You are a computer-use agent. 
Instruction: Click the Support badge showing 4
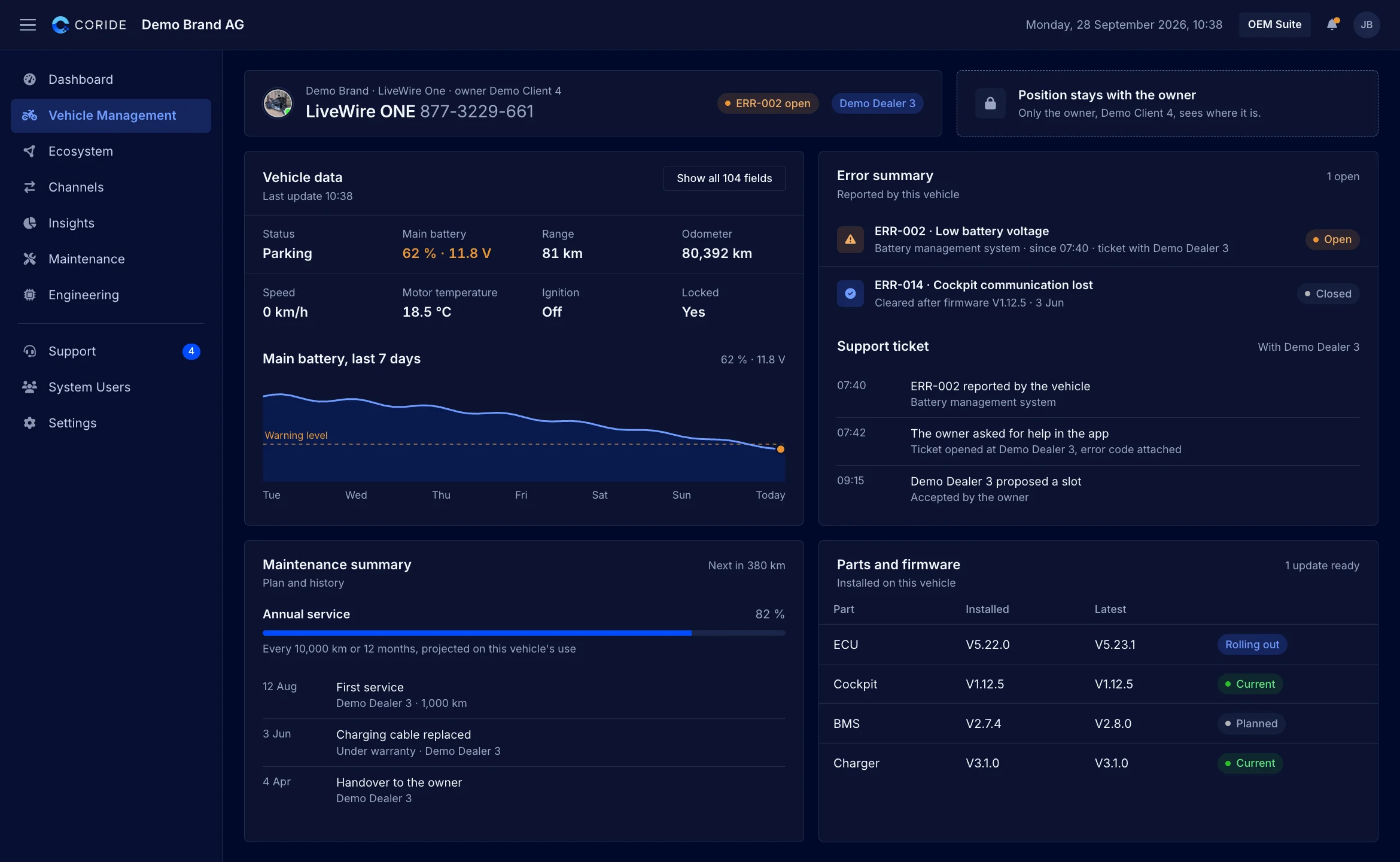coord(191,351)
